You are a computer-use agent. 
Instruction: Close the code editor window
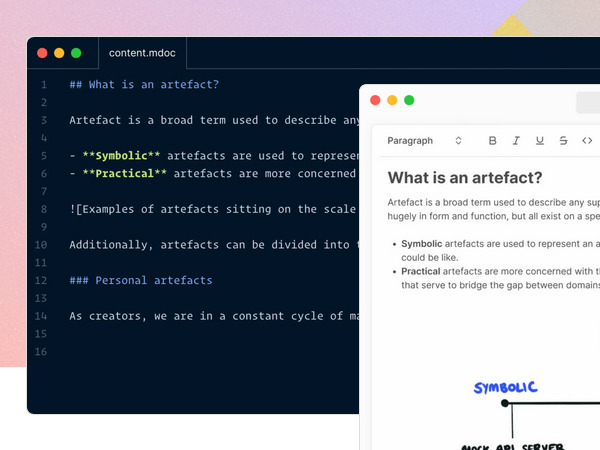pos(42,53)
